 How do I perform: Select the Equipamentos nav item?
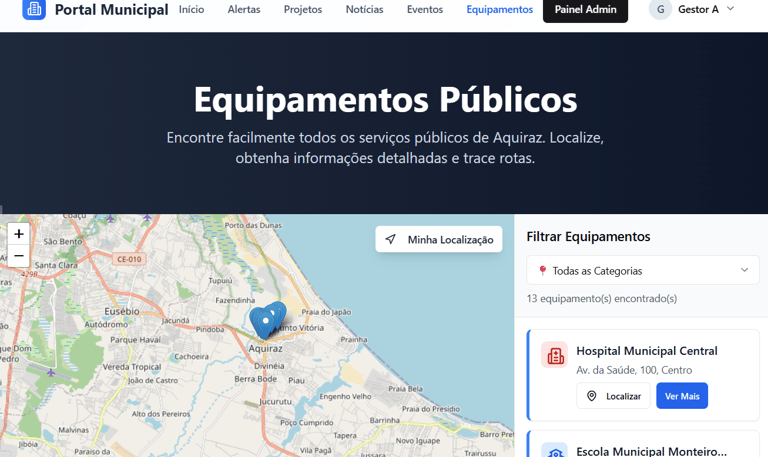500,9
